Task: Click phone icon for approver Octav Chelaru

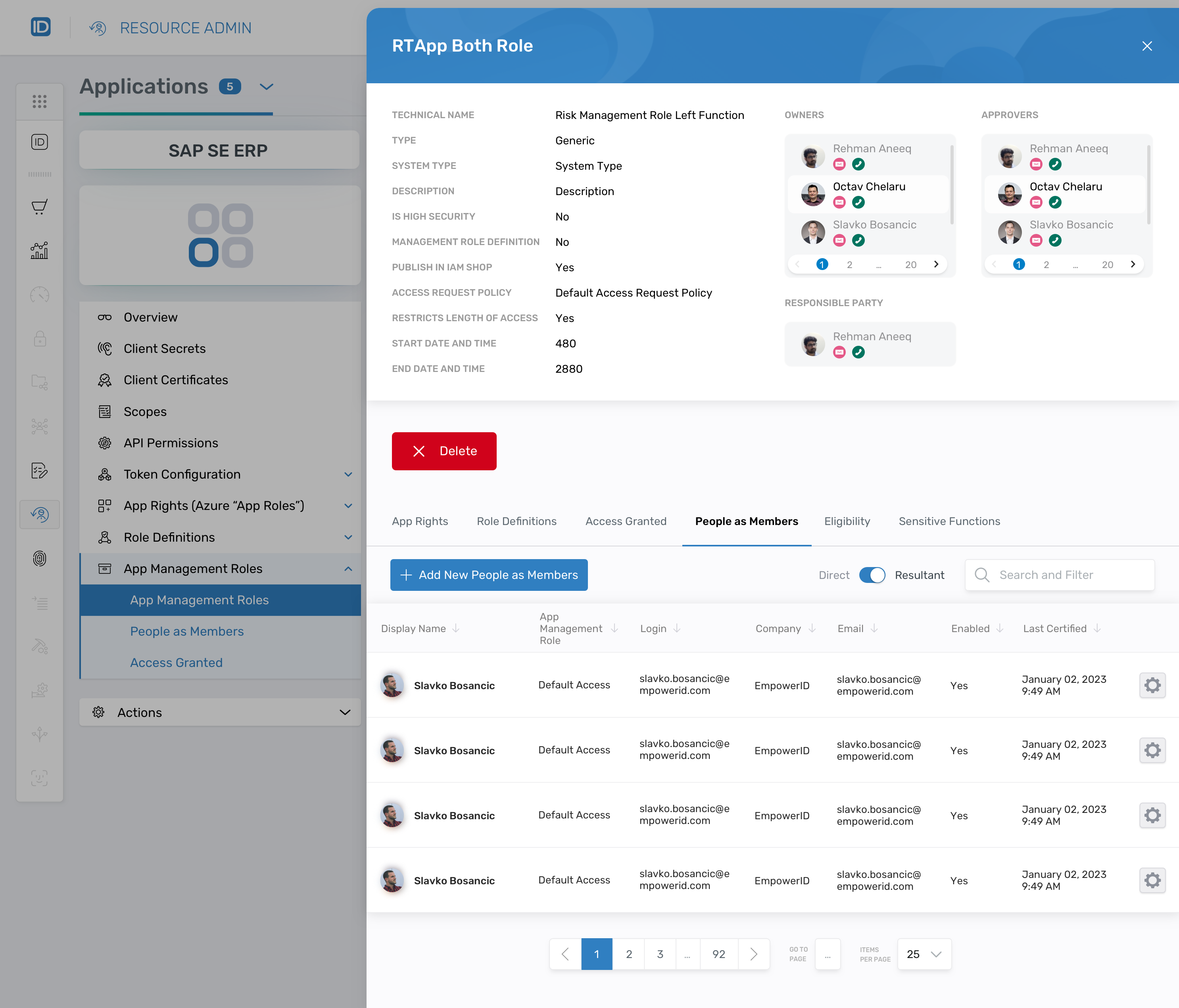Action: (x=1056, y=202)
